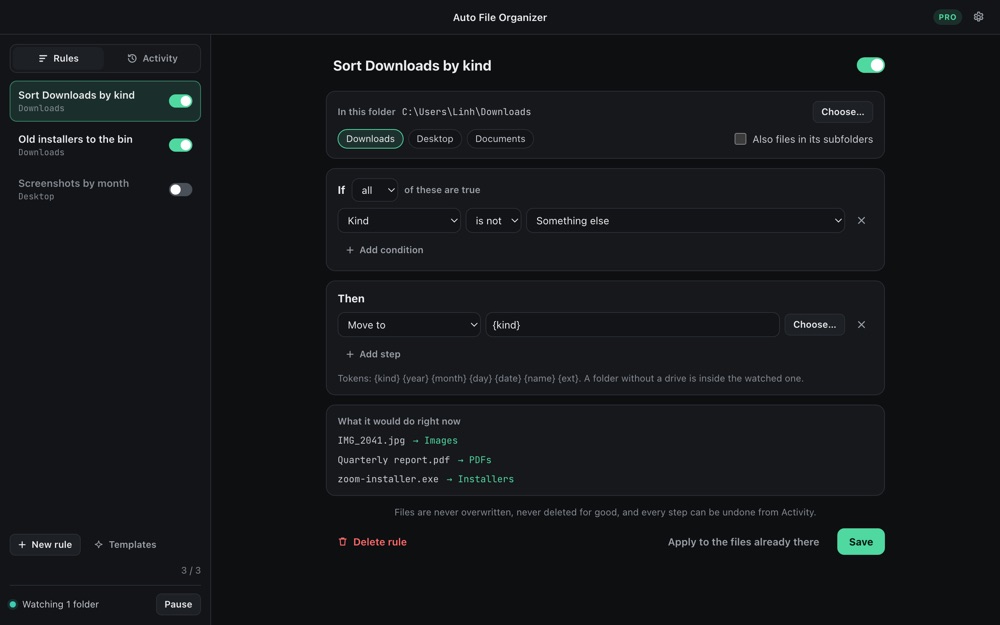Click the PRO badge
Image resolution: width=1000 pixels, height=625 pixels.
tap(947, 17)
